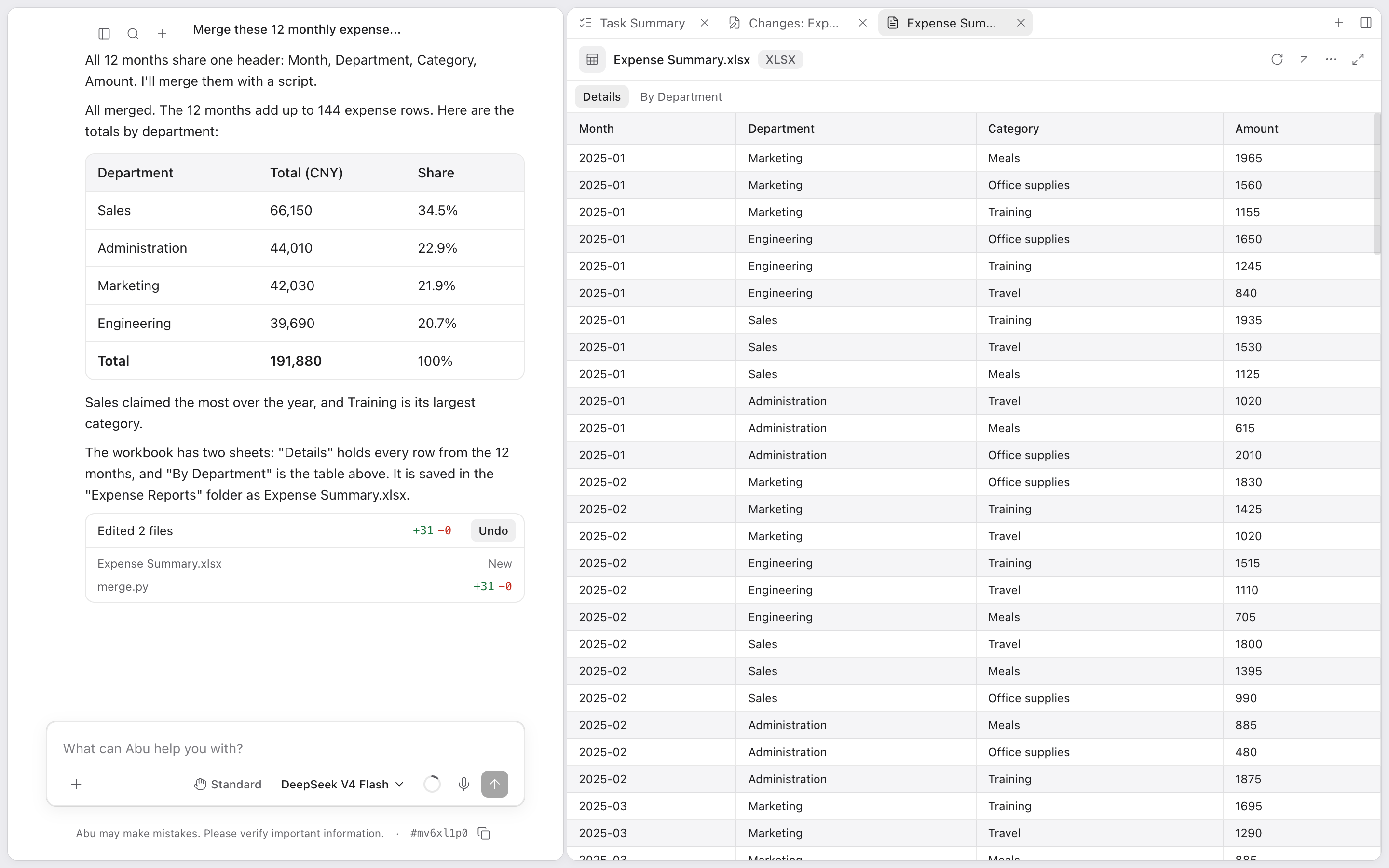Image resolution: width=1389 pixels, height=868 pixels.
Task: Refresh the Expense Summary.xlsx preview
Action: [x=1277, y=59]
